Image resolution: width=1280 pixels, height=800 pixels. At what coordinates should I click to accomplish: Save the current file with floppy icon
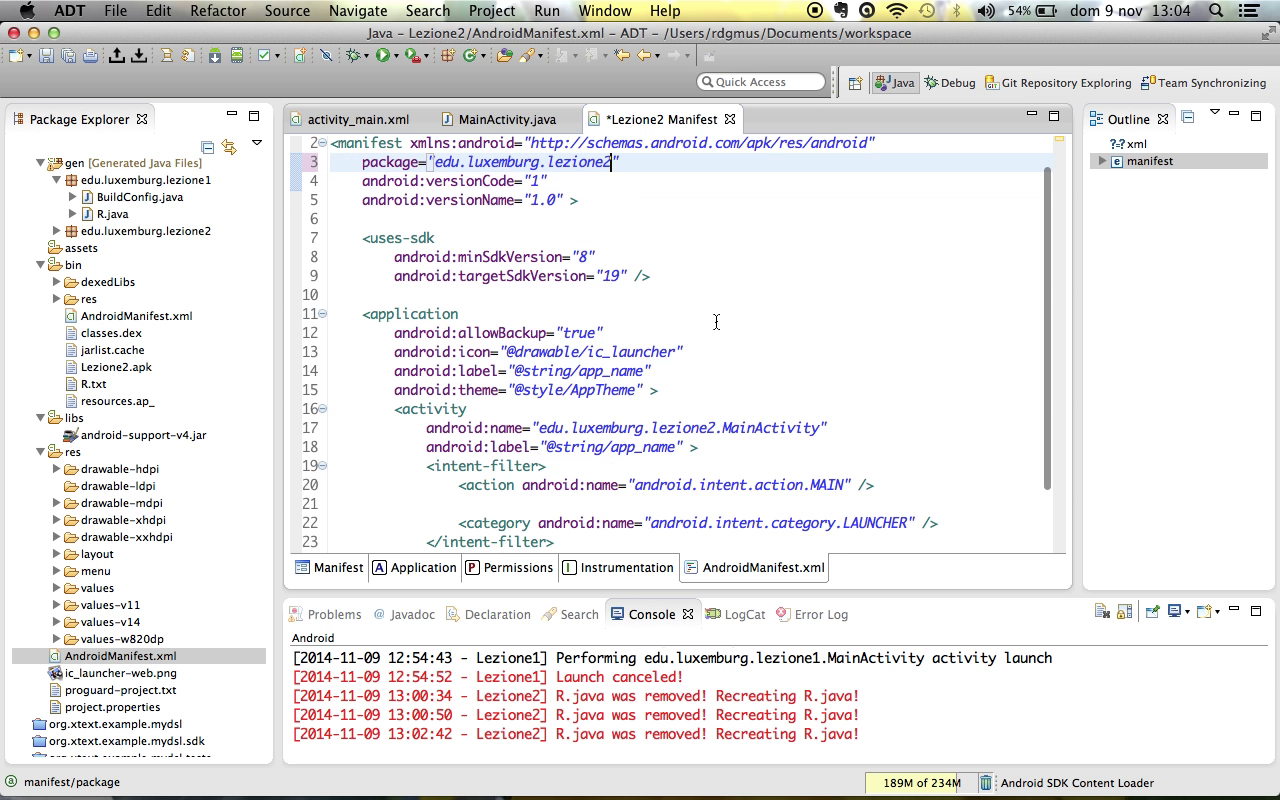[46, 55]
